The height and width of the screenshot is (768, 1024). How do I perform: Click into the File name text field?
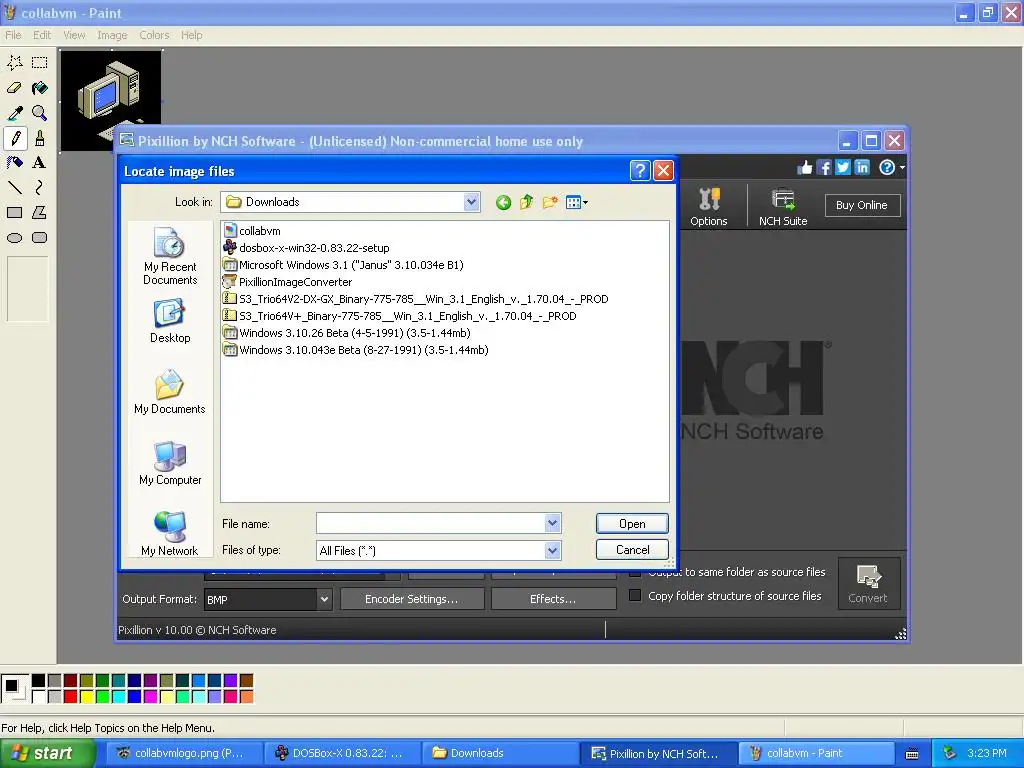(x=430, y=523)
